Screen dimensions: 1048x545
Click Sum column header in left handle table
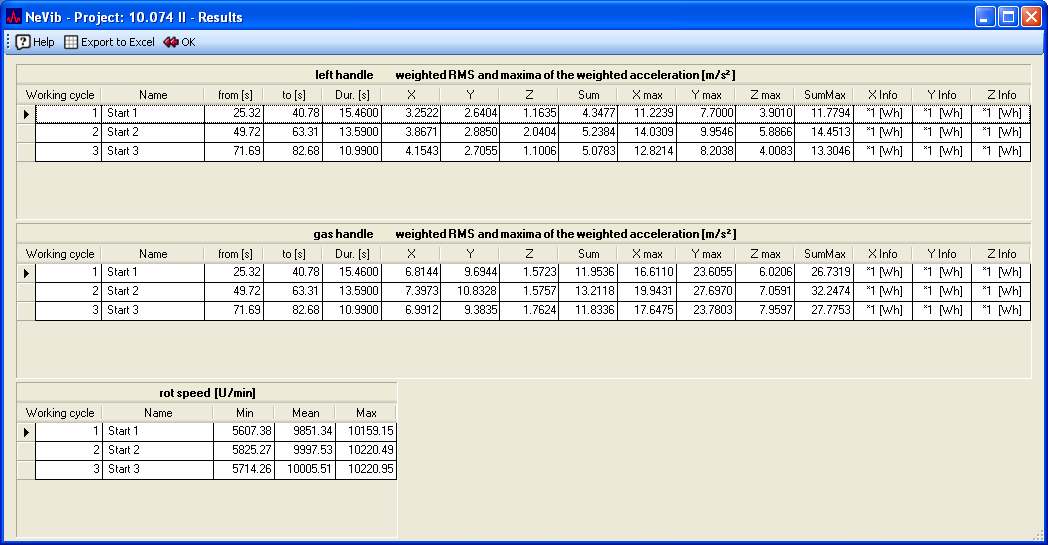(x=588, y=95)
